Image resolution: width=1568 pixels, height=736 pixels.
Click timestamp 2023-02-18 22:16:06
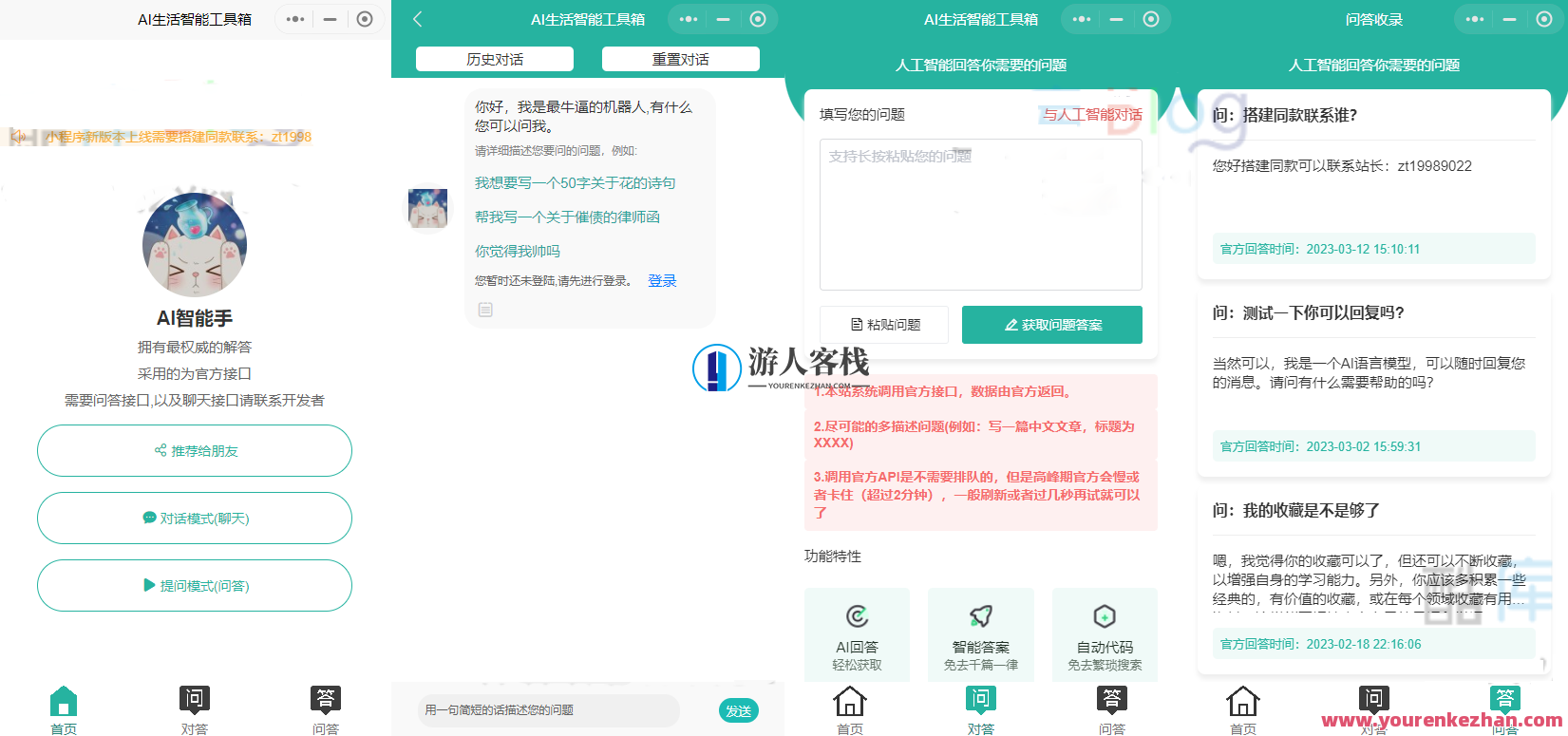point(1364,644)
